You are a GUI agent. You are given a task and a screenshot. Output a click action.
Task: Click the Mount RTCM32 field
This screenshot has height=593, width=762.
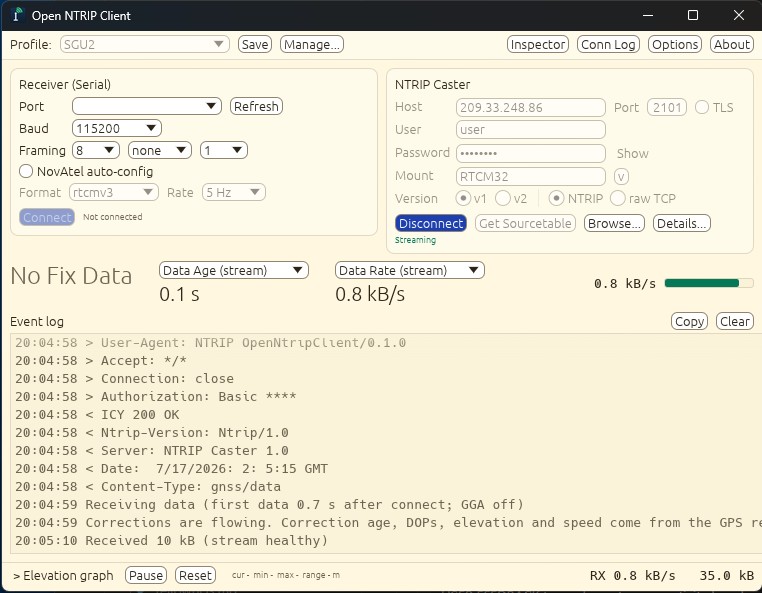[x=531, y=176]
